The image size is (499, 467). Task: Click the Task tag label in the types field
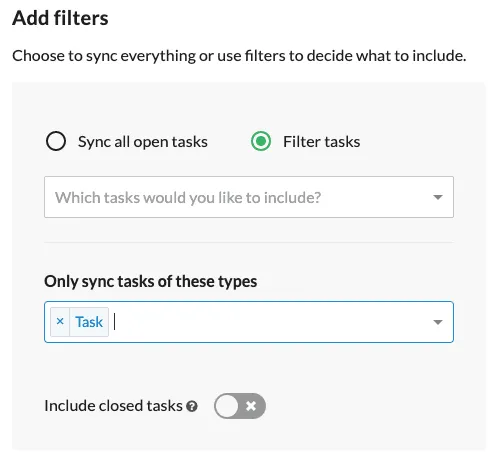[x=89, y=322]
